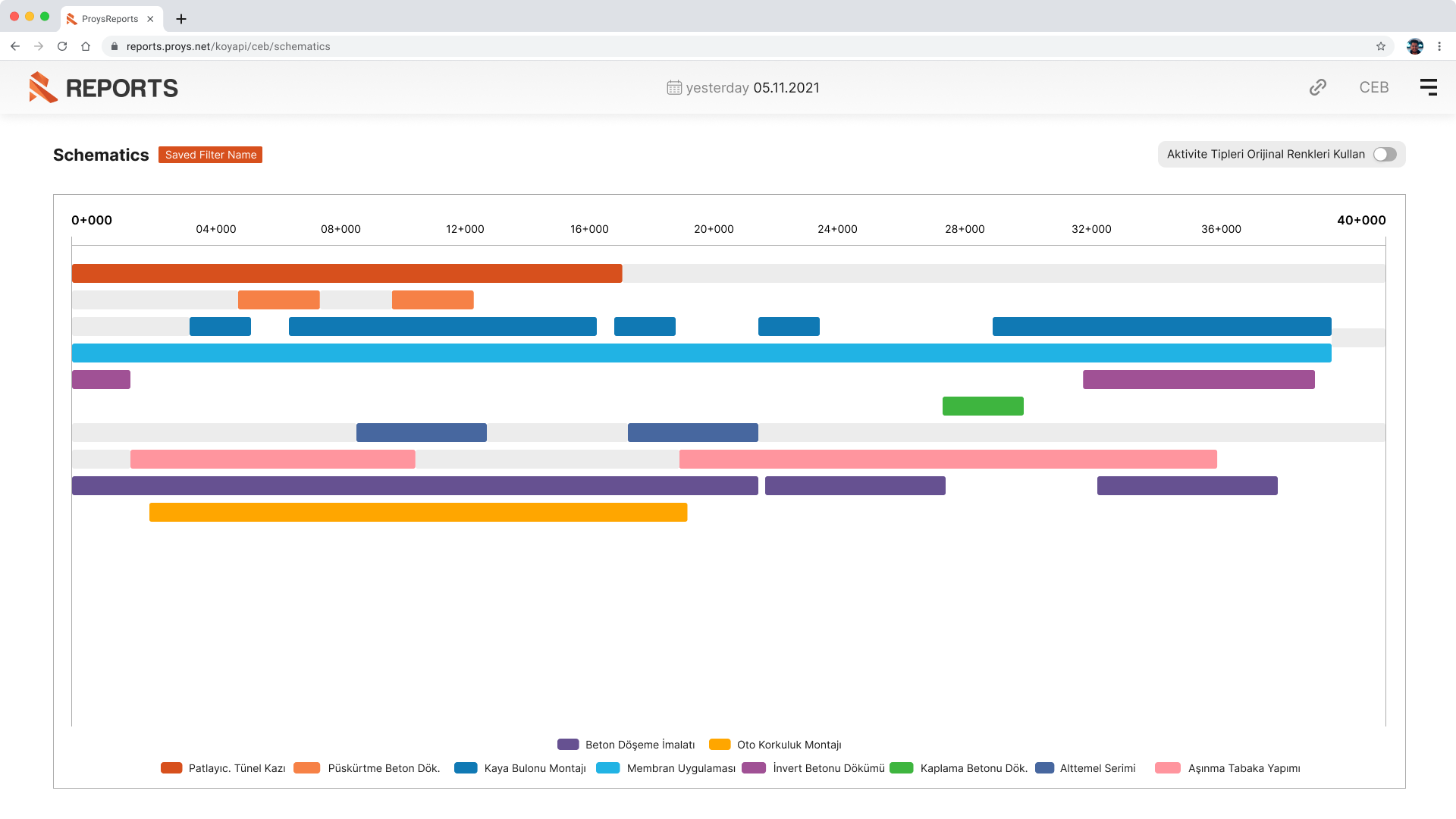Image resolution: width=1456 pixels, height=819 pixels.
Task: Click the browser reload icon
Action: point(62,46)
